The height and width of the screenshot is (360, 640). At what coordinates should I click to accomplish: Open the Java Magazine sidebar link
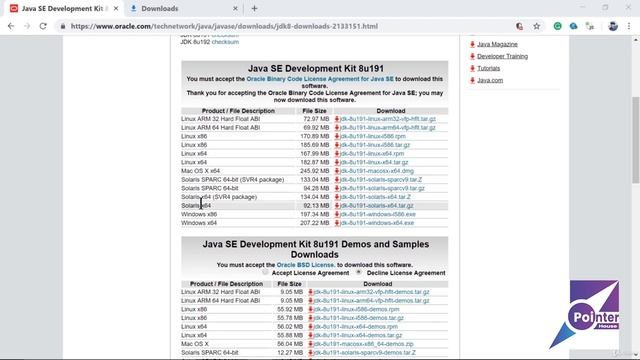497,44
